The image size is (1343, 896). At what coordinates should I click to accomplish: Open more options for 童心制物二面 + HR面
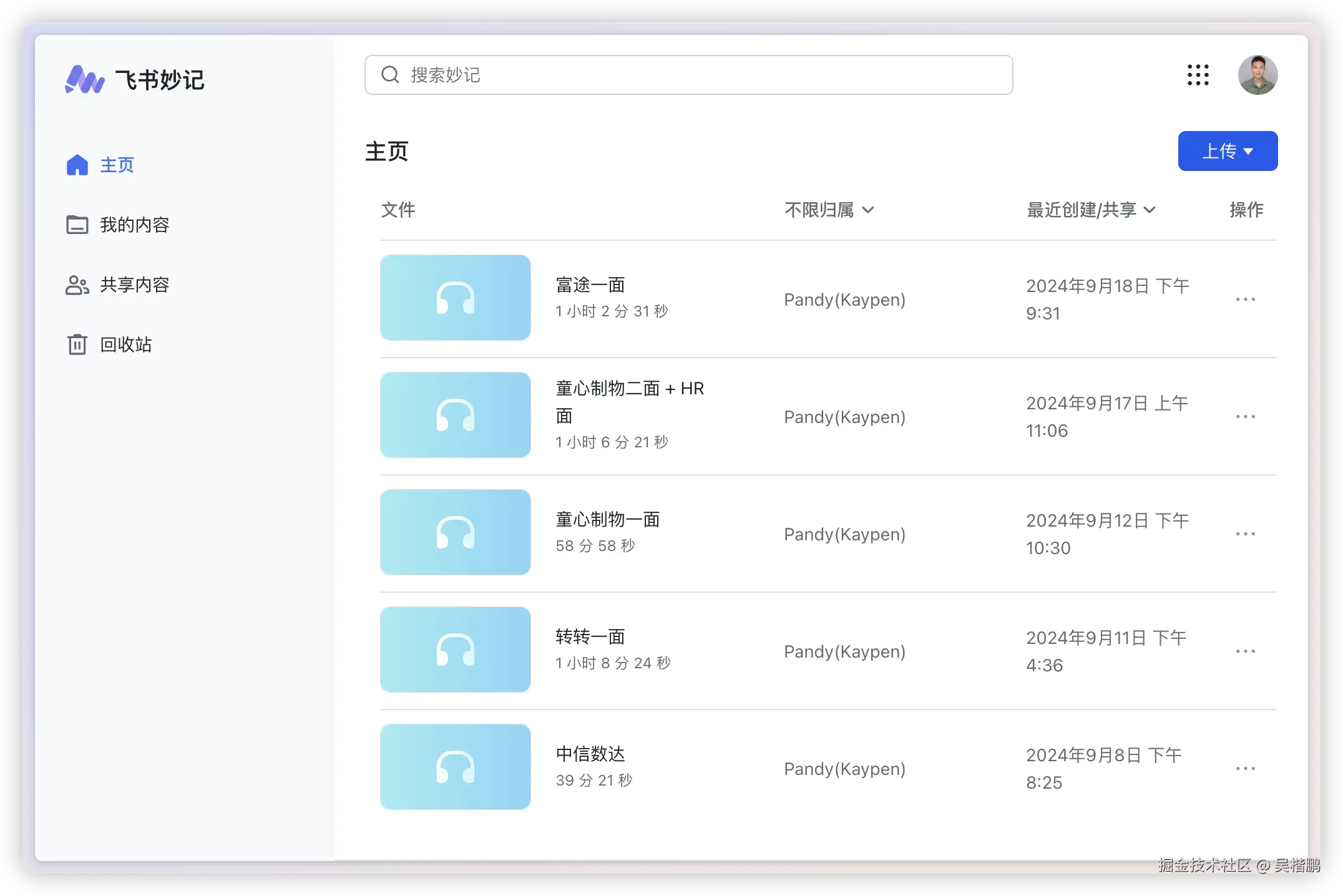pos(1245,417)
